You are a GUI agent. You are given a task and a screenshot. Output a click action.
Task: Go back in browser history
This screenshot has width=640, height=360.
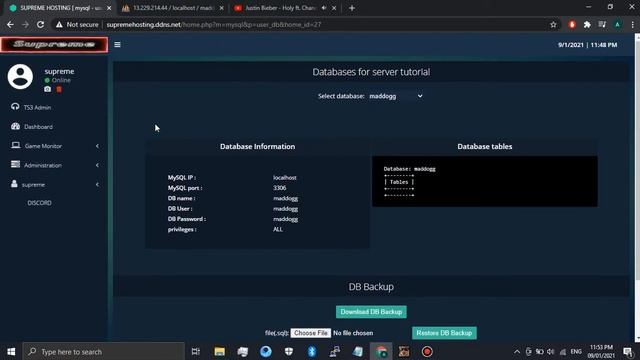point(10,24)
